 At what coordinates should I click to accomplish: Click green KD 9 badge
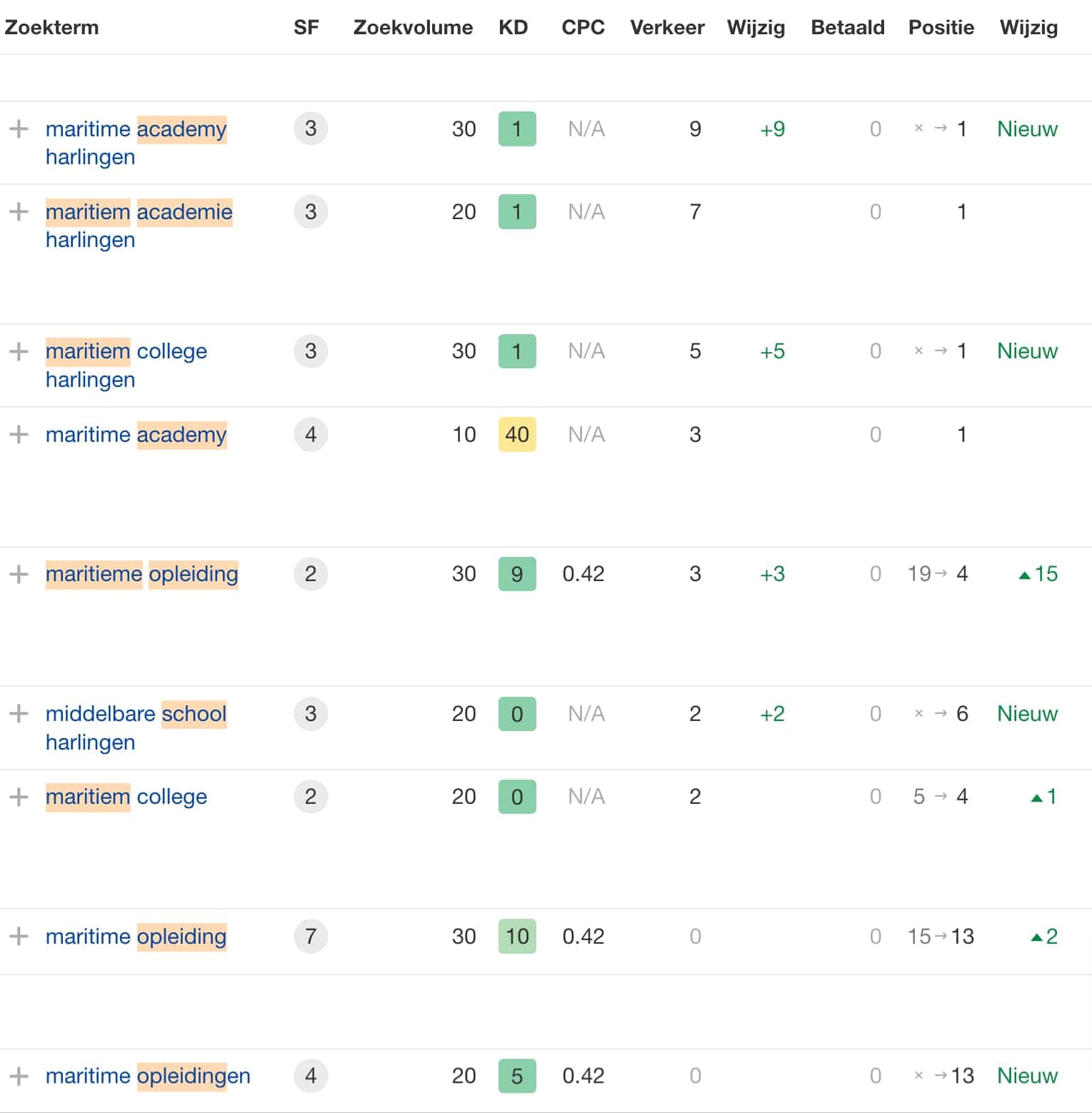coord(516,574)
